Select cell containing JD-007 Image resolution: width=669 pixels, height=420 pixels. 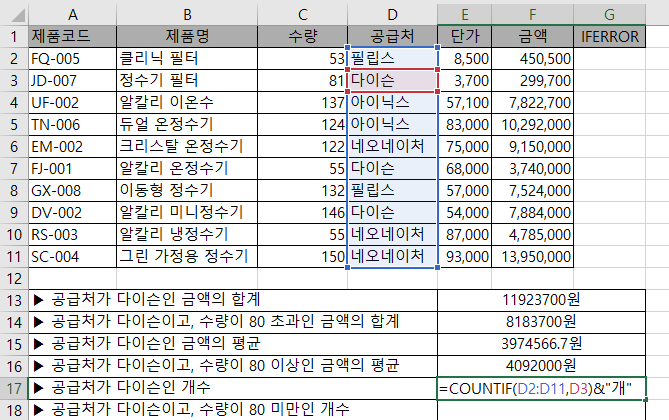(x=73, y=81)
